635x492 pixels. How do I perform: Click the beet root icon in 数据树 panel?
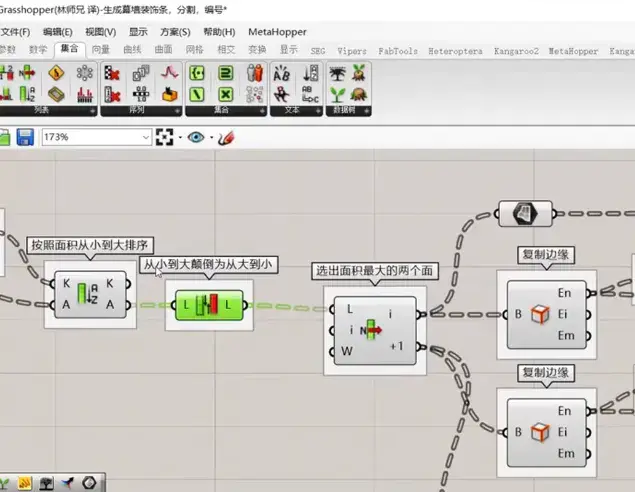pos(359,73)
